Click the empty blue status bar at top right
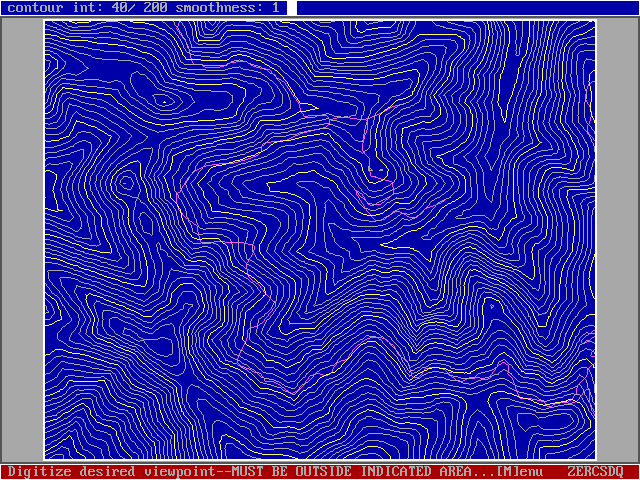This screenshot has width=640, height=480. point(468,8)
